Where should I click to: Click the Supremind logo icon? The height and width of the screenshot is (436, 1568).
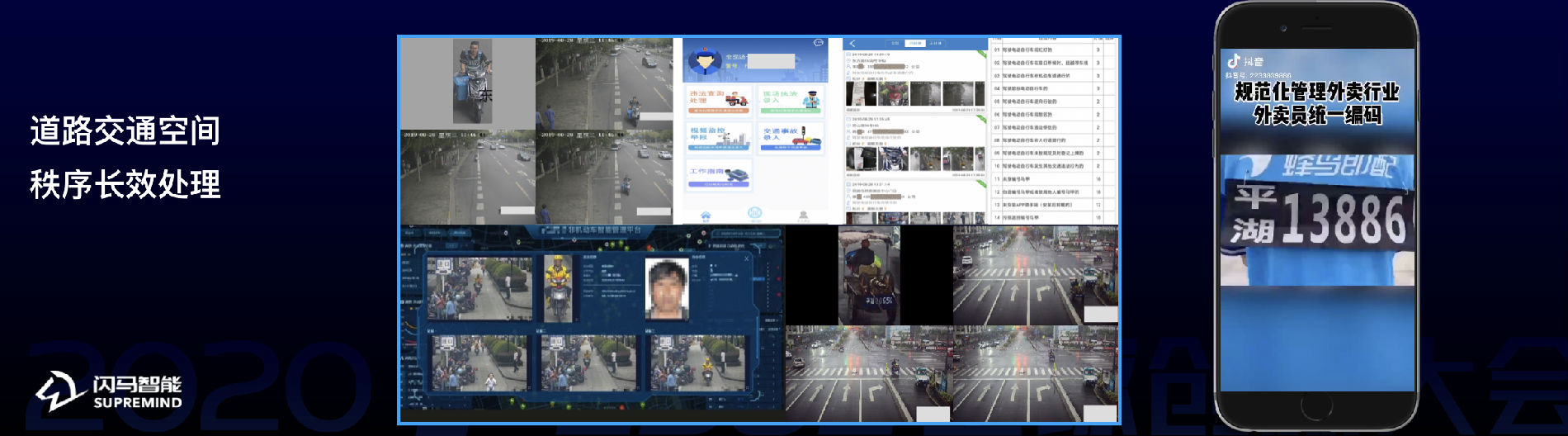tap(59, 391)
